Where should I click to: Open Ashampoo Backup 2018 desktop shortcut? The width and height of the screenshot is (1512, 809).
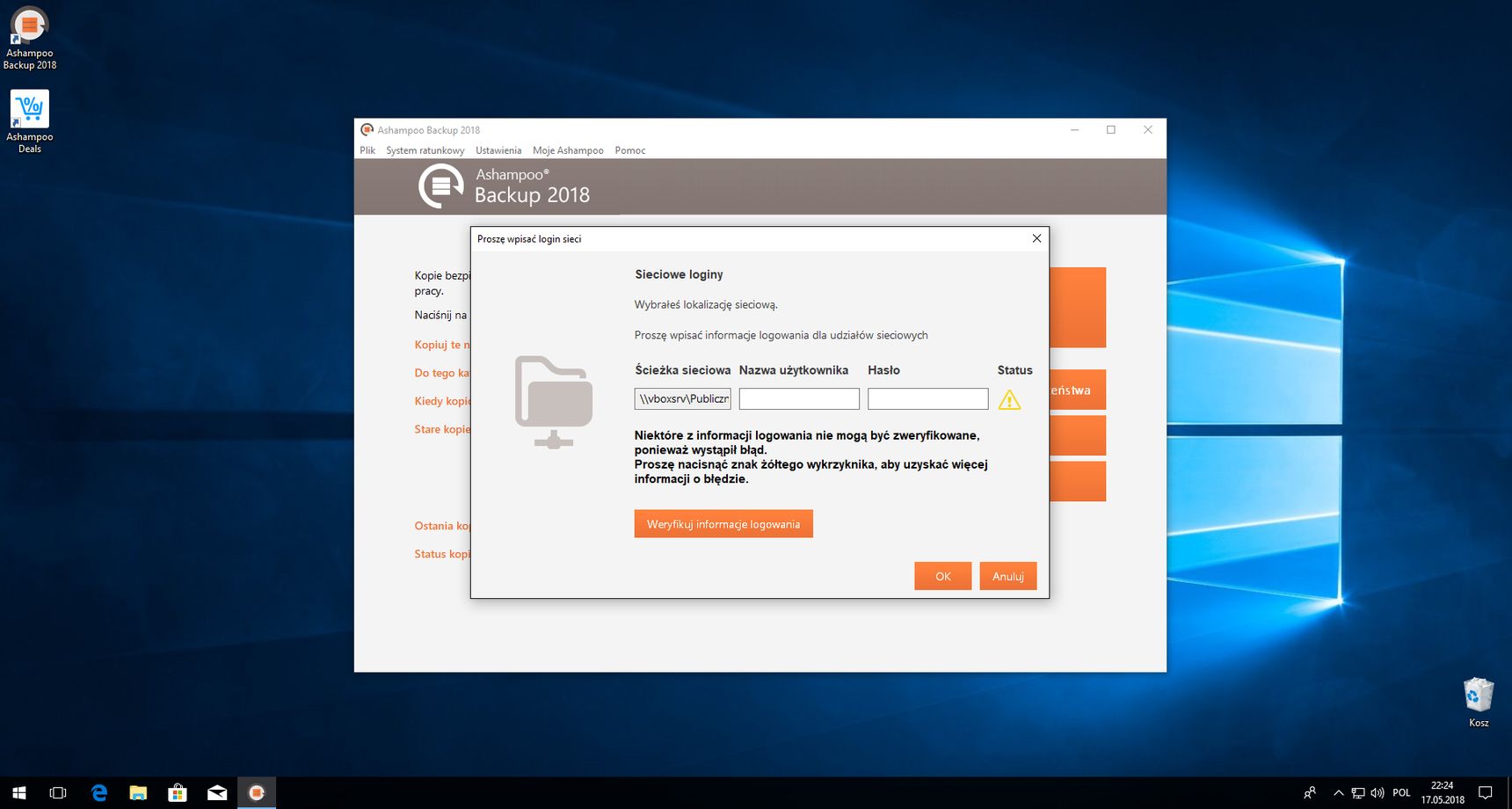coord(30,39)
